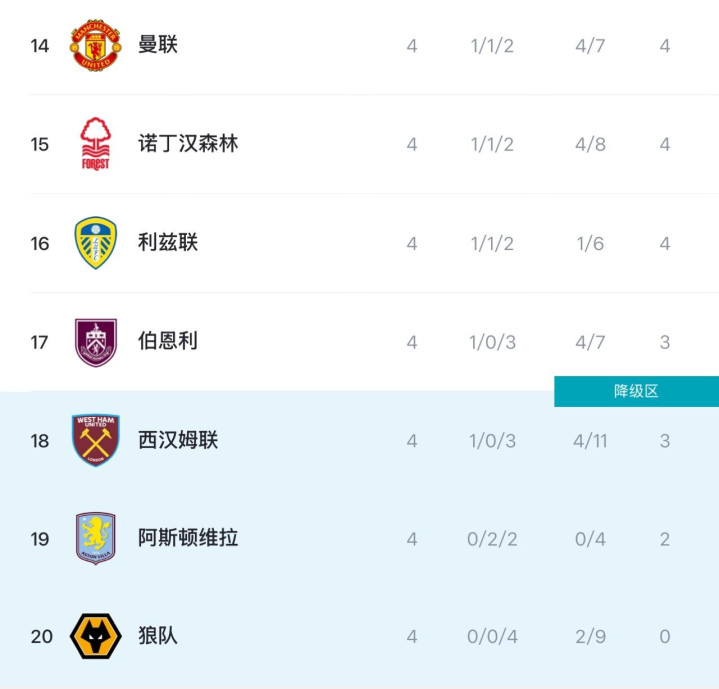Click the Manchester United club crest

96,45
